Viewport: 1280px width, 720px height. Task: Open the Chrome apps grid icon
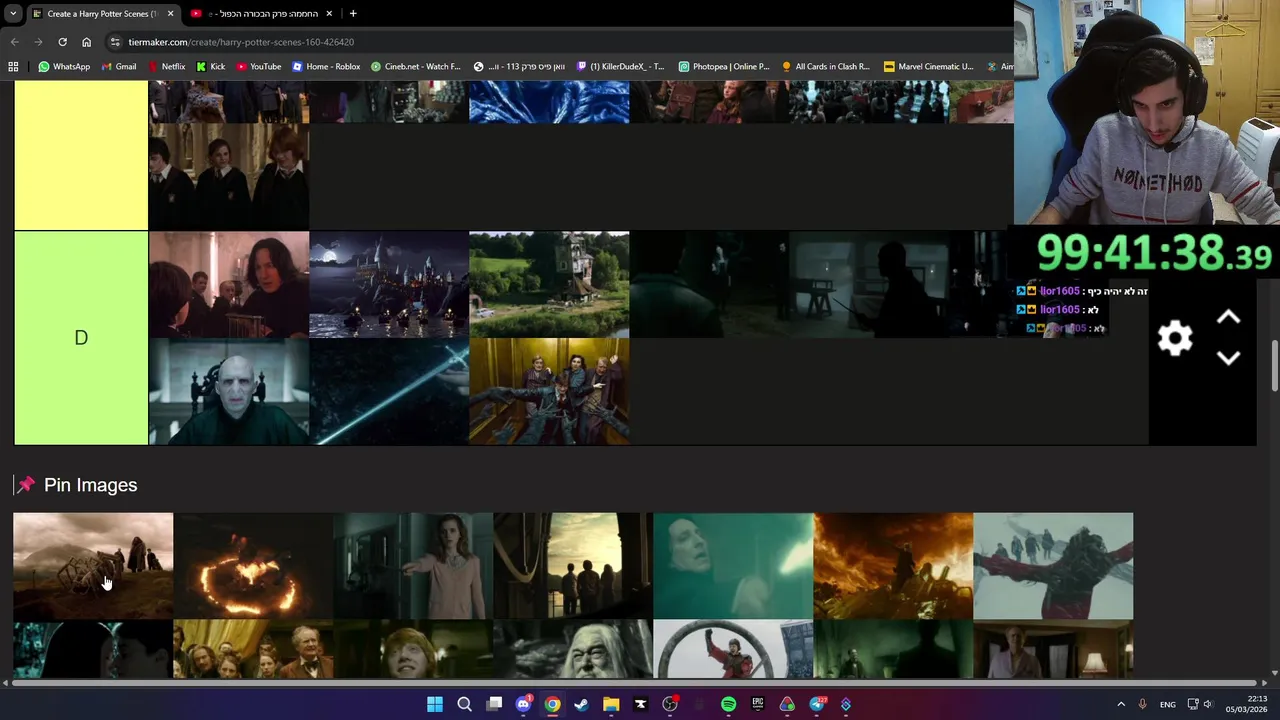tap(13, 67)
